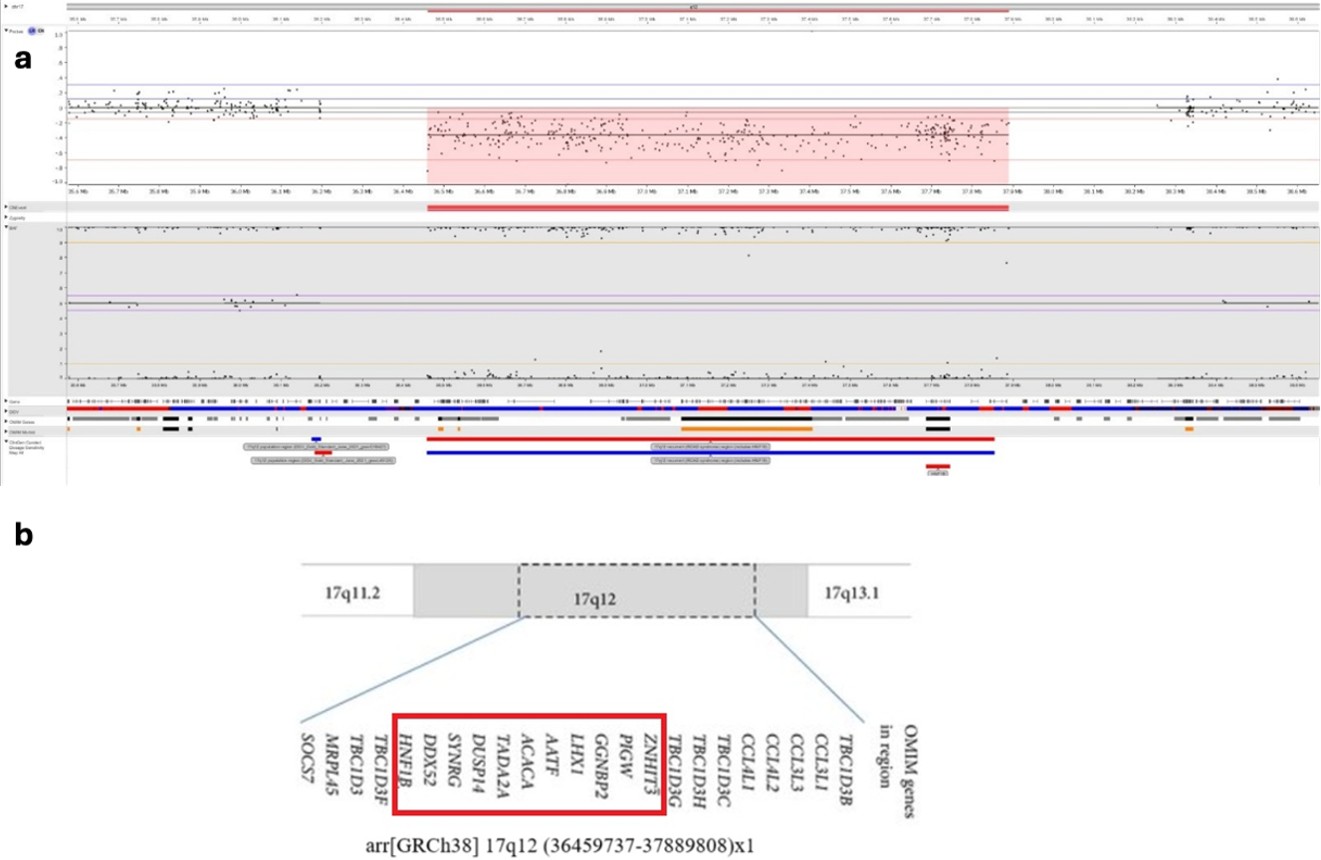The height and width of the screenshot is (860, 1321).
Task: Select the long black bar in OMIM Genes track
Action: point(746,419)
